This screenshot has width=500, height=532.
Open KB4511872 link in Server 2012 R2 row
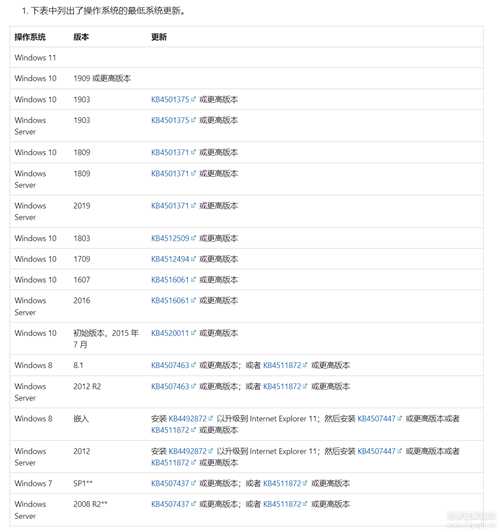coord(285,386)
